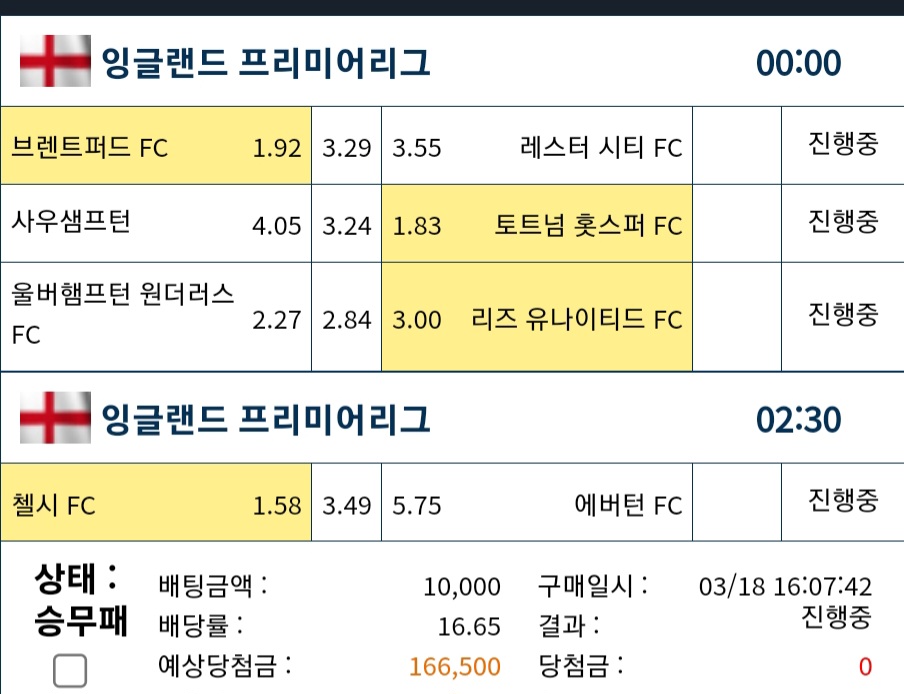Select draw odds 3.49 for Chelsea match

tap(346, 503)
